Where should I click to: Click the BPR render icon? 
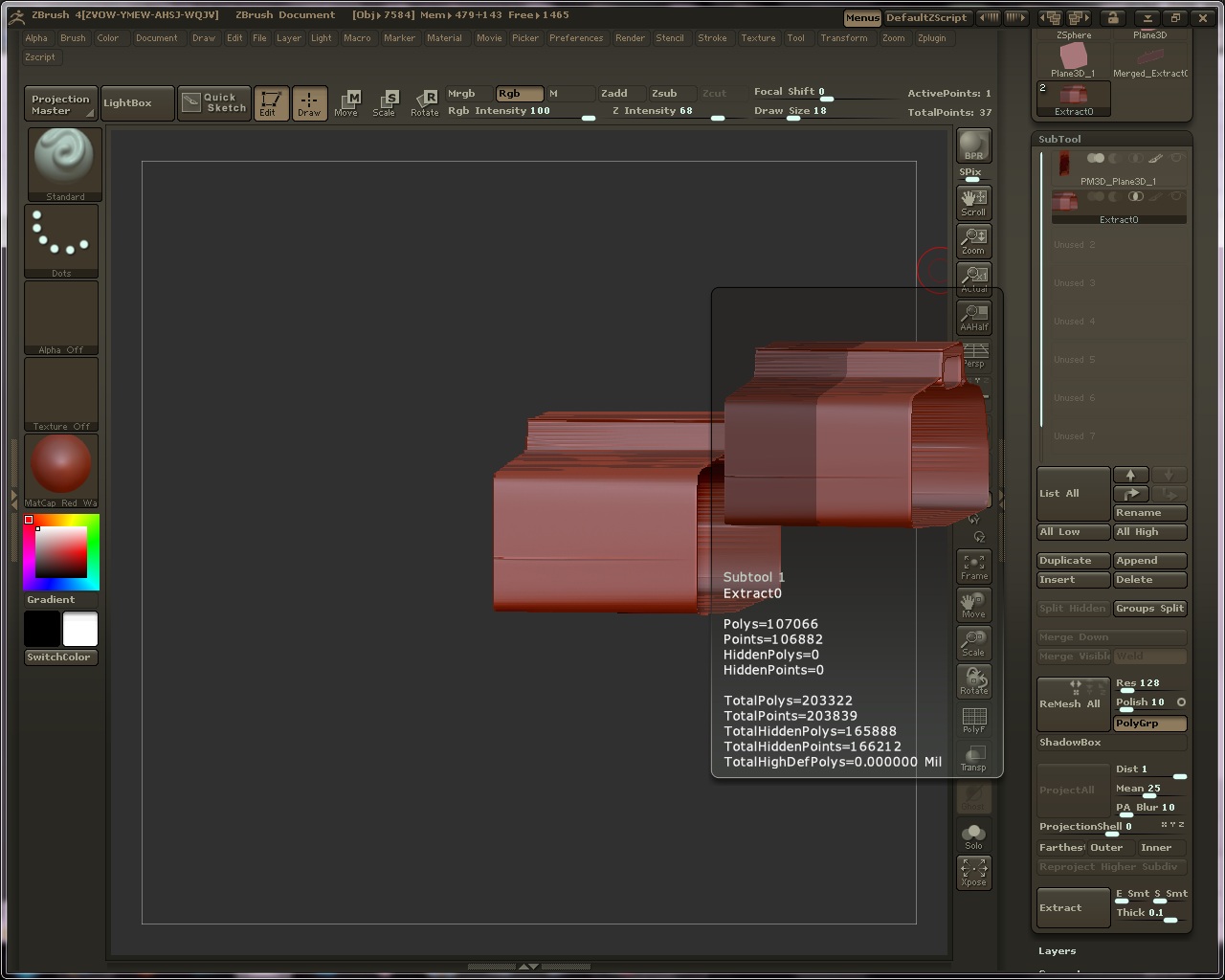tap(973, 145)
